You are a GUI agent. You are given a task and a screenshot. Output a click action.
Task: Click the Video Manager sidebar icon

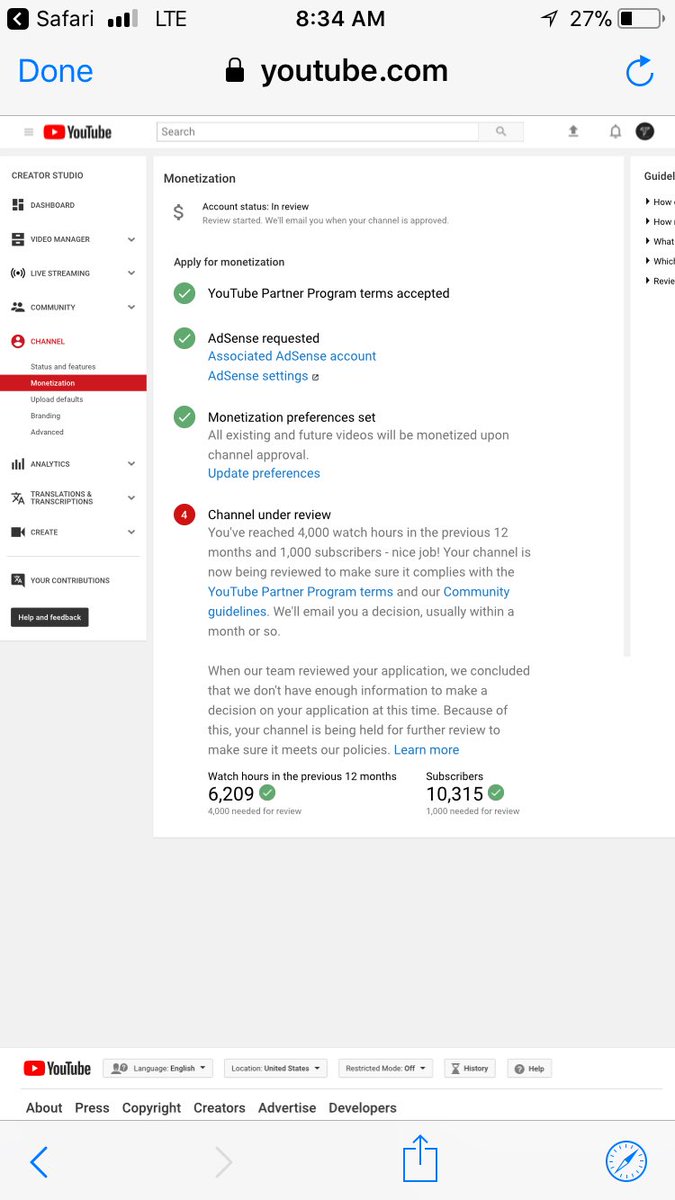(x=18, y=239)
